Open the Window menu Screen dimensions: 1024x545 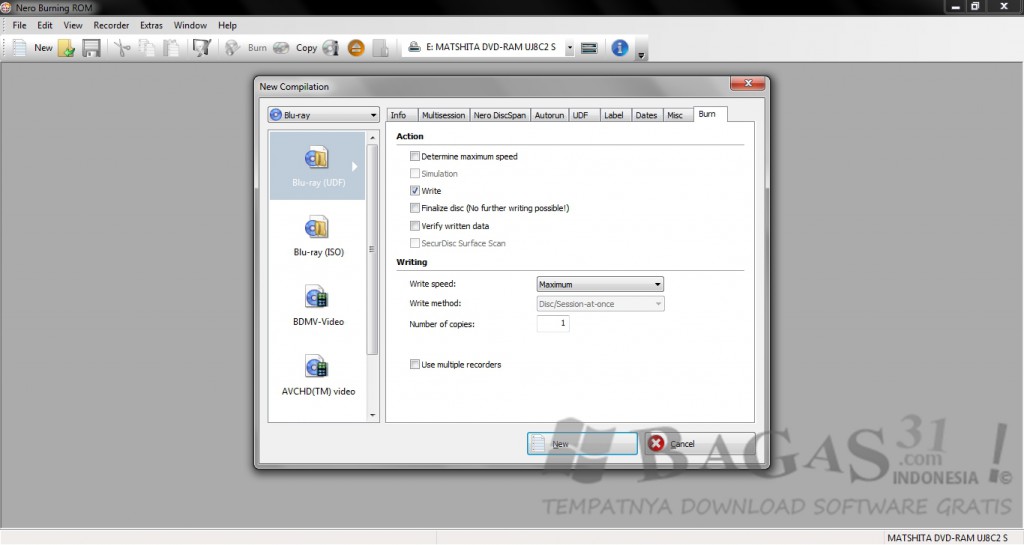(190, 25)
